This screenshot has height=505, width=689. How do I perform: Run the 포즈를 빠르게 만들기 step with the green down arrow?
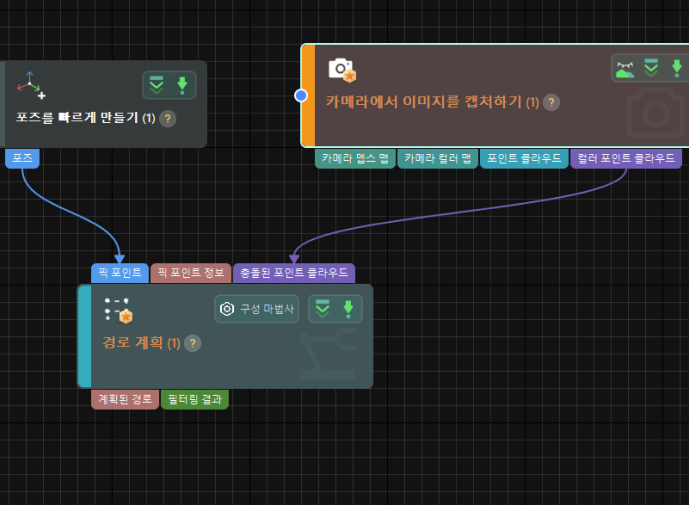182,85
